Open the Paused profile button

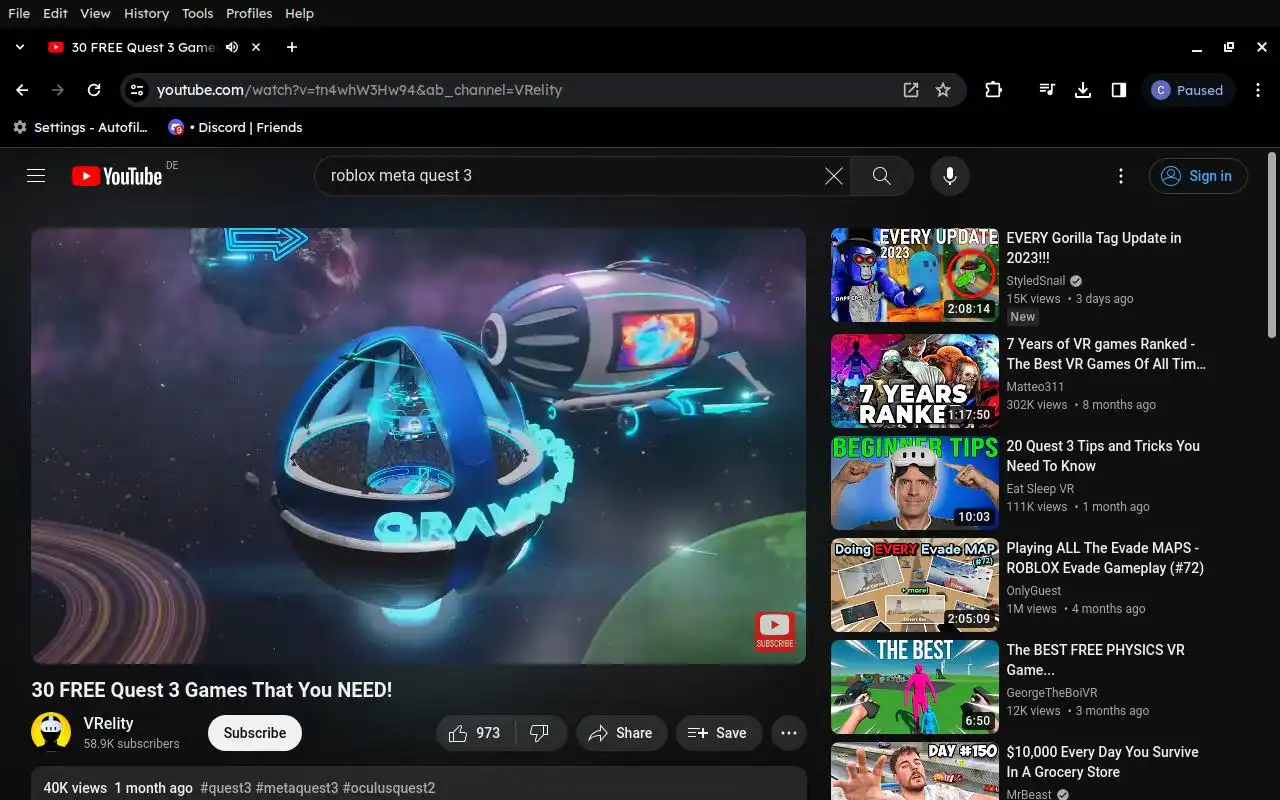click(1188, 90)
